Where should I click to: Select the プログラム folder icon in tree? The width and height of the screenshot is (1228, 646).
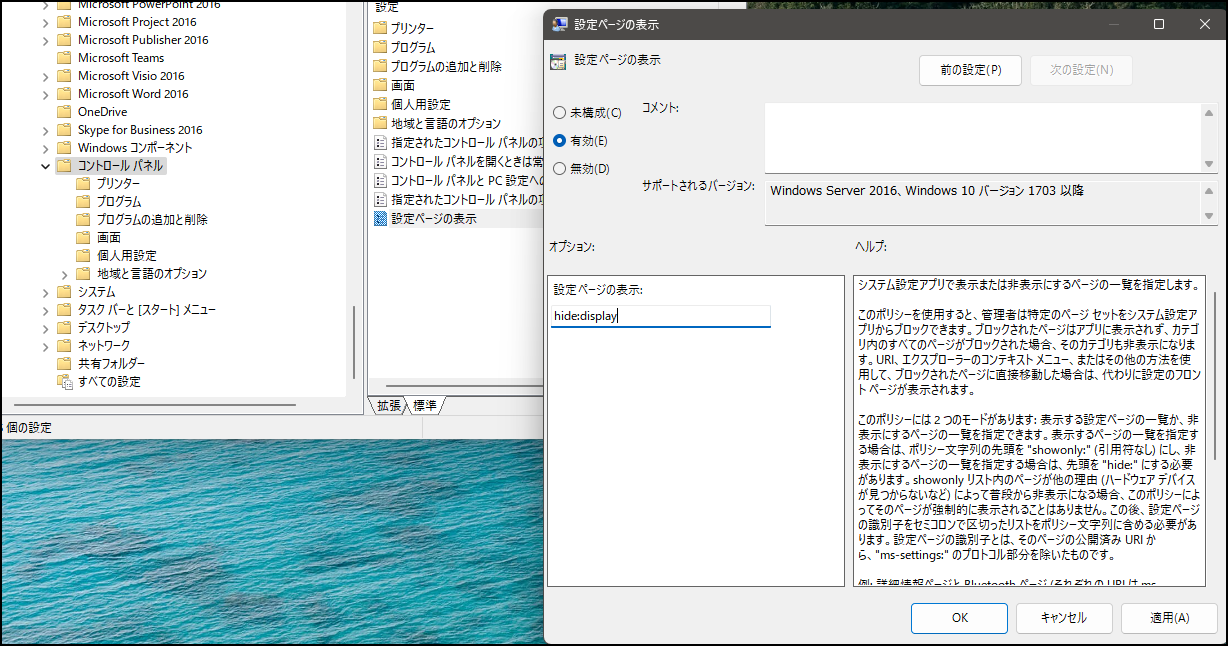(83, 201)
